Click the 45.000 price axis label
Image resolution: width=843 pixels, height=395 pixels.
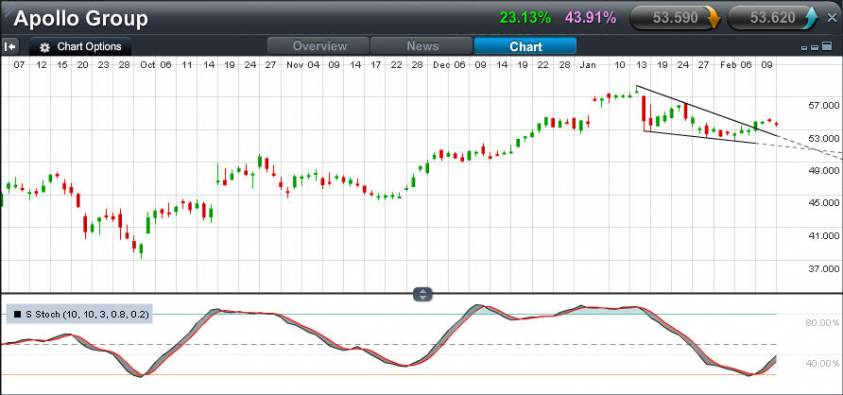[824, 203]
